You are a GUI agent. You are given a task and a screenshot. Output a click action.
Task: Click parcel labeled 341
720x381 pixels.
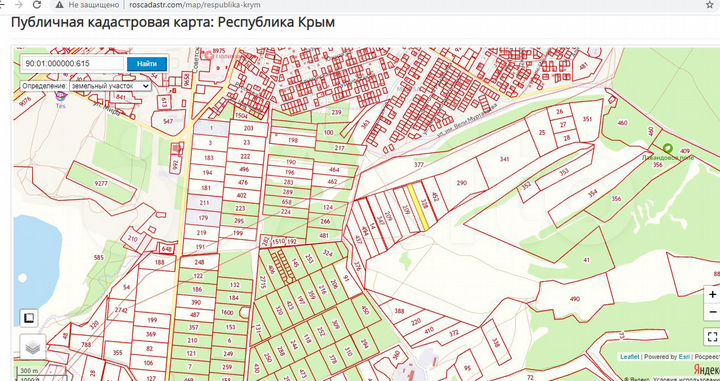(504, 160)
